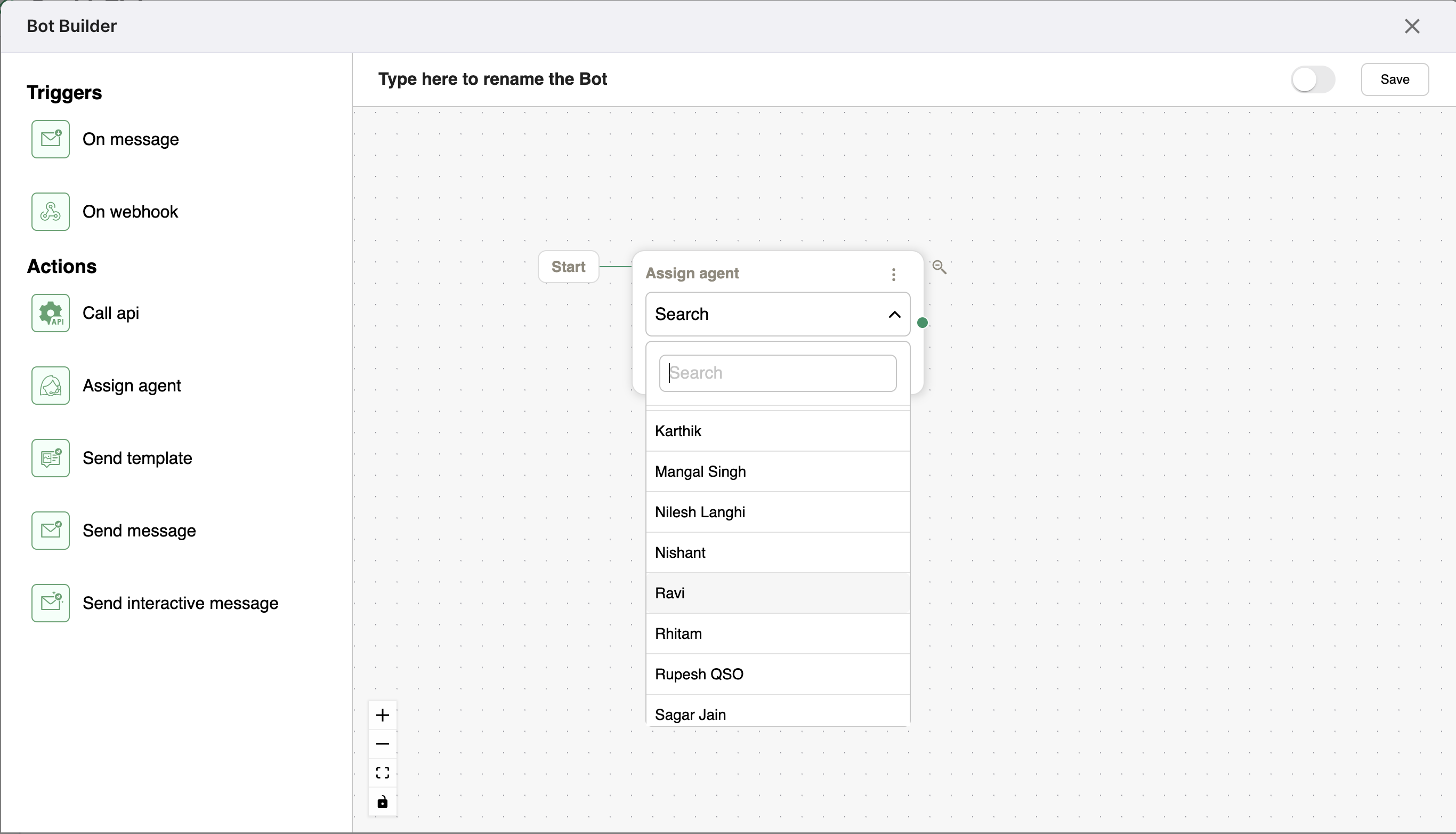Image resolution: width=1456 pixels, height=834 pixels.
Task: Choose Nilesh Langhi from the agent list
Action: (778, 512)
